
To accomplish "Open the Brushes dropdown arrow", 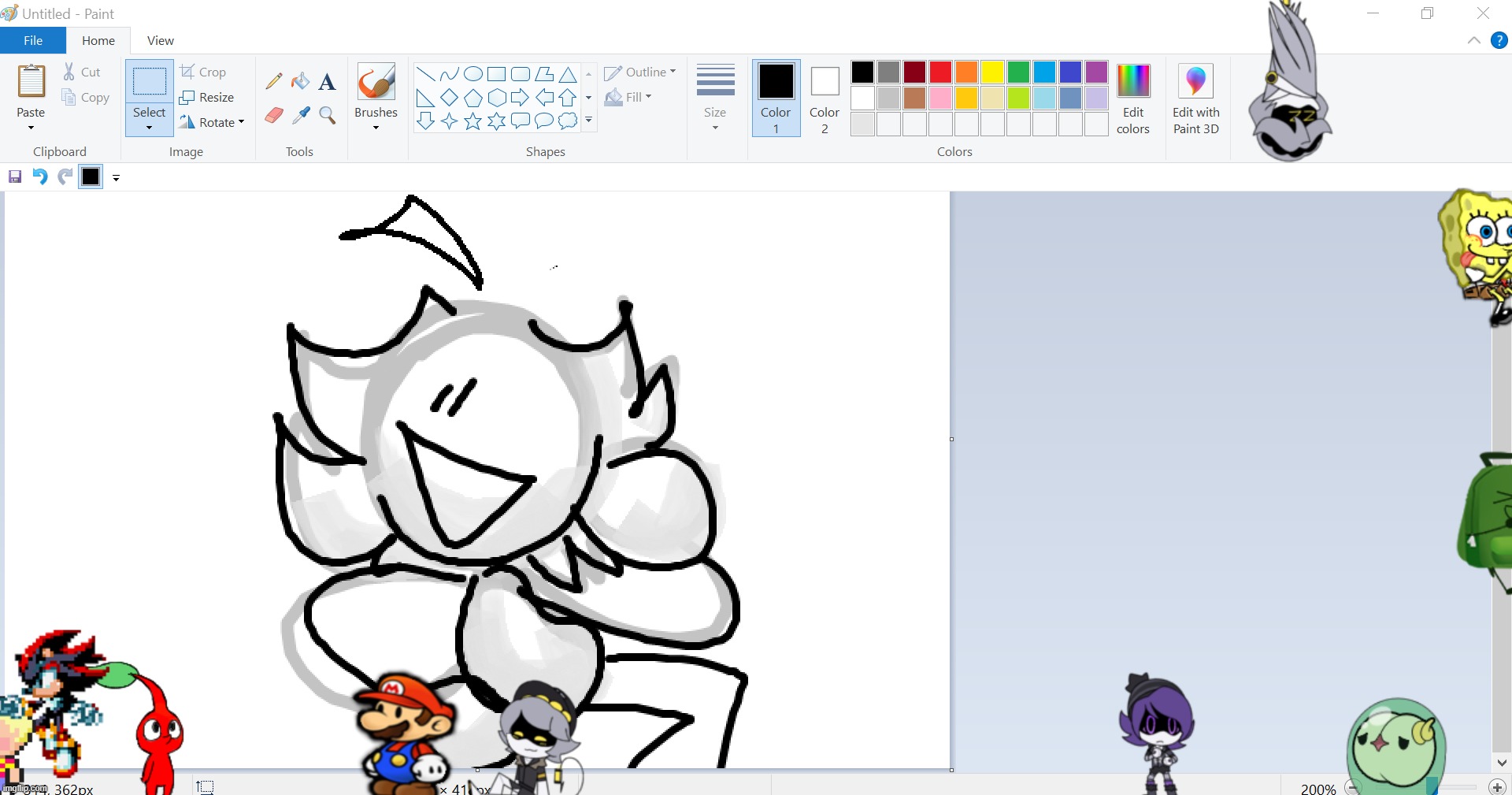I will pyautogui.click(x=376, y=127).
